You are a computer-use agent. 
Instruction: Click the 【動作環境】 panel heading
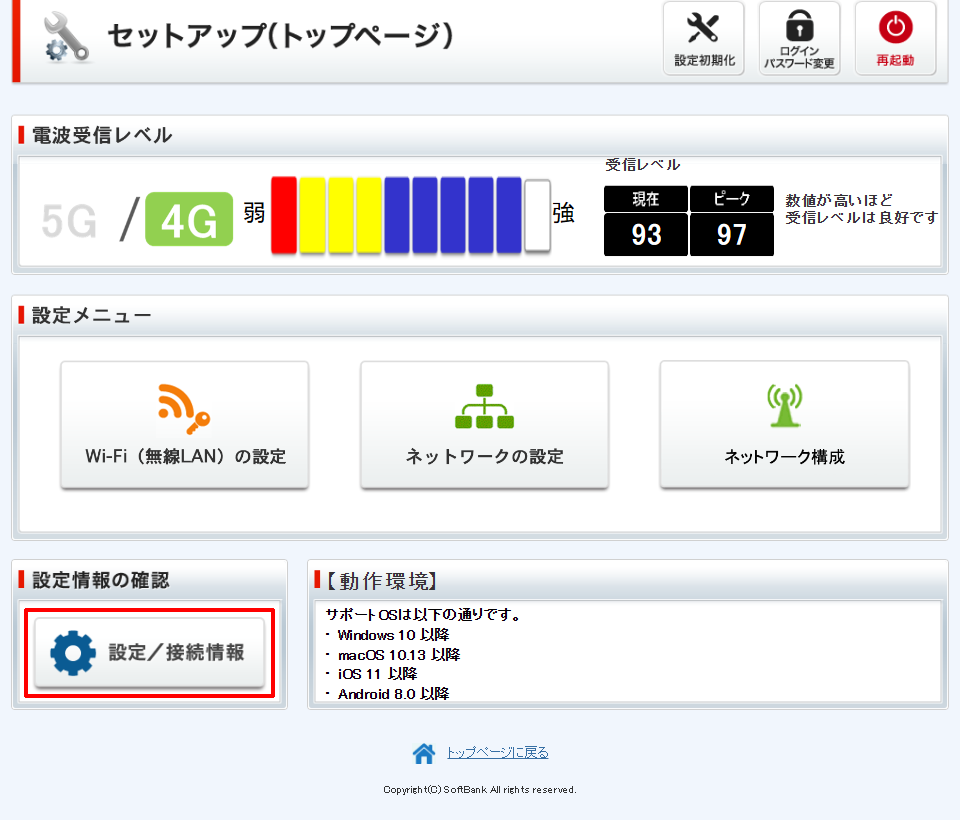[382, 581]
